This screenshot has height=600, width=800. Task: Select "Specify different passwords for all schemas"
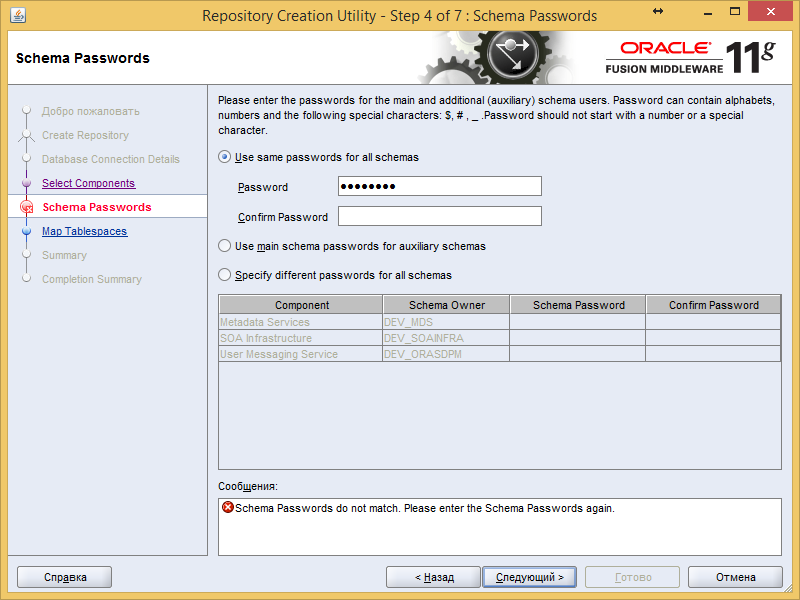(224, 275)
